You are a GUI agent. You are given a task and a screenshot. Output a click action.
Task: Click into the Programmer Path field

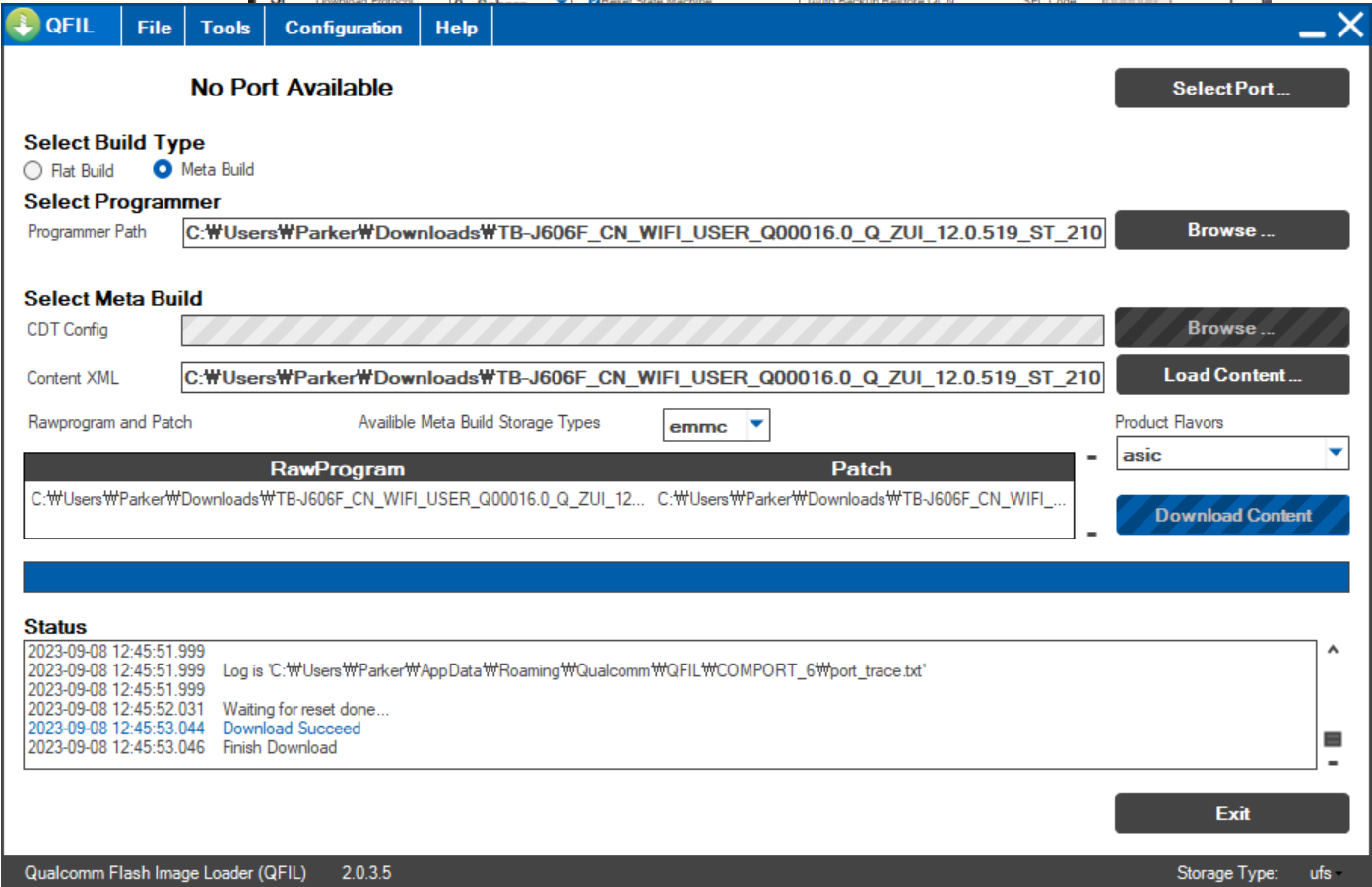coord(643,232)
